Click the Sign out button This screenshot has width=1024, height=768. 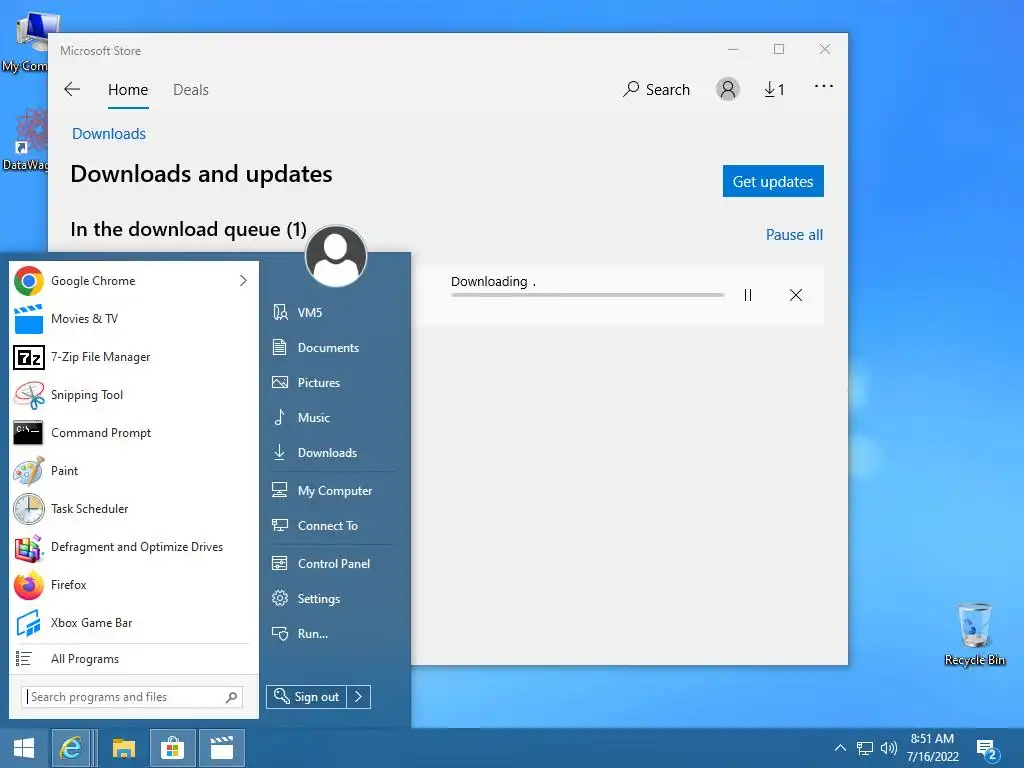tap(306, 697)
